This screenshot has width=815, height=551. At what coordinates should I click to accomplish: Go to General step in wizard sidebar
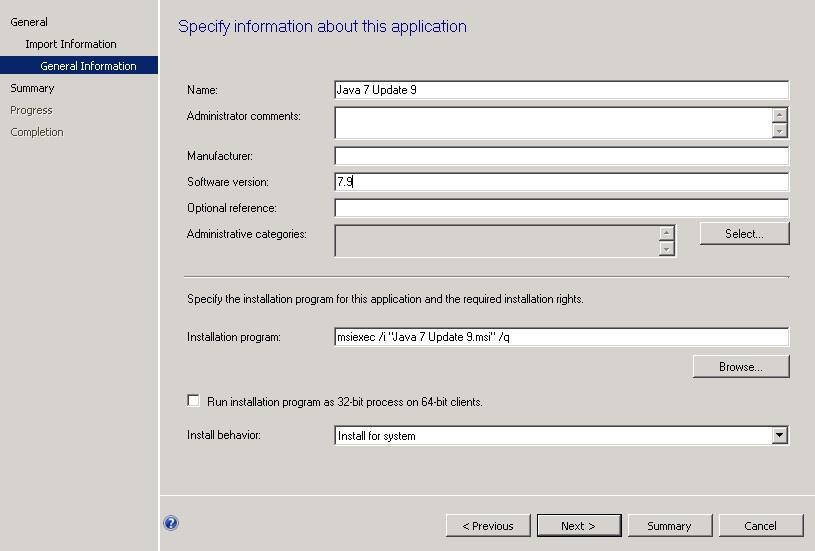pyautogui.click(x=29, y=22)
